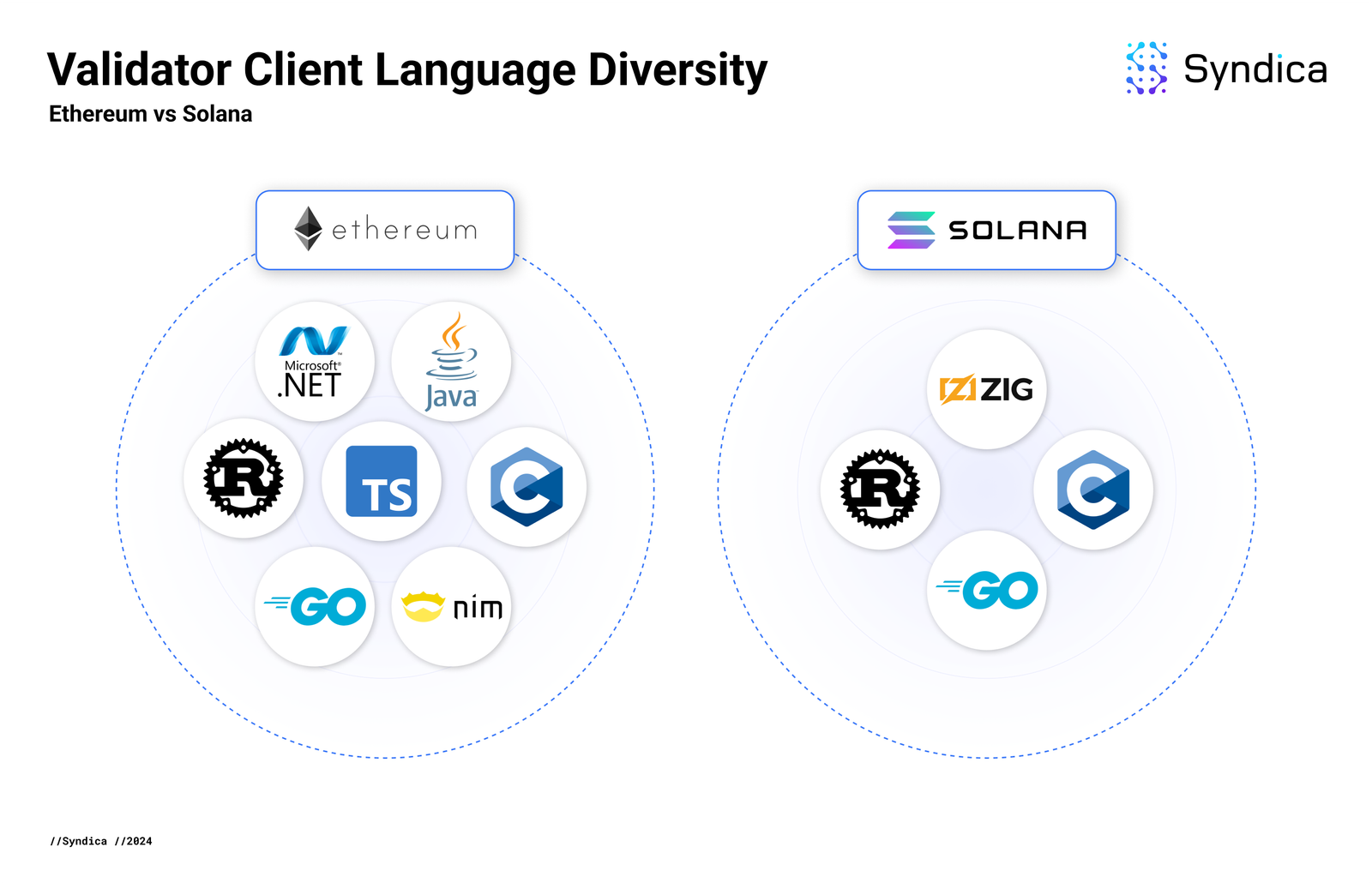Open the Solana label card
The width and height of the screenshot is (1372, 883).
coord(986,229)
